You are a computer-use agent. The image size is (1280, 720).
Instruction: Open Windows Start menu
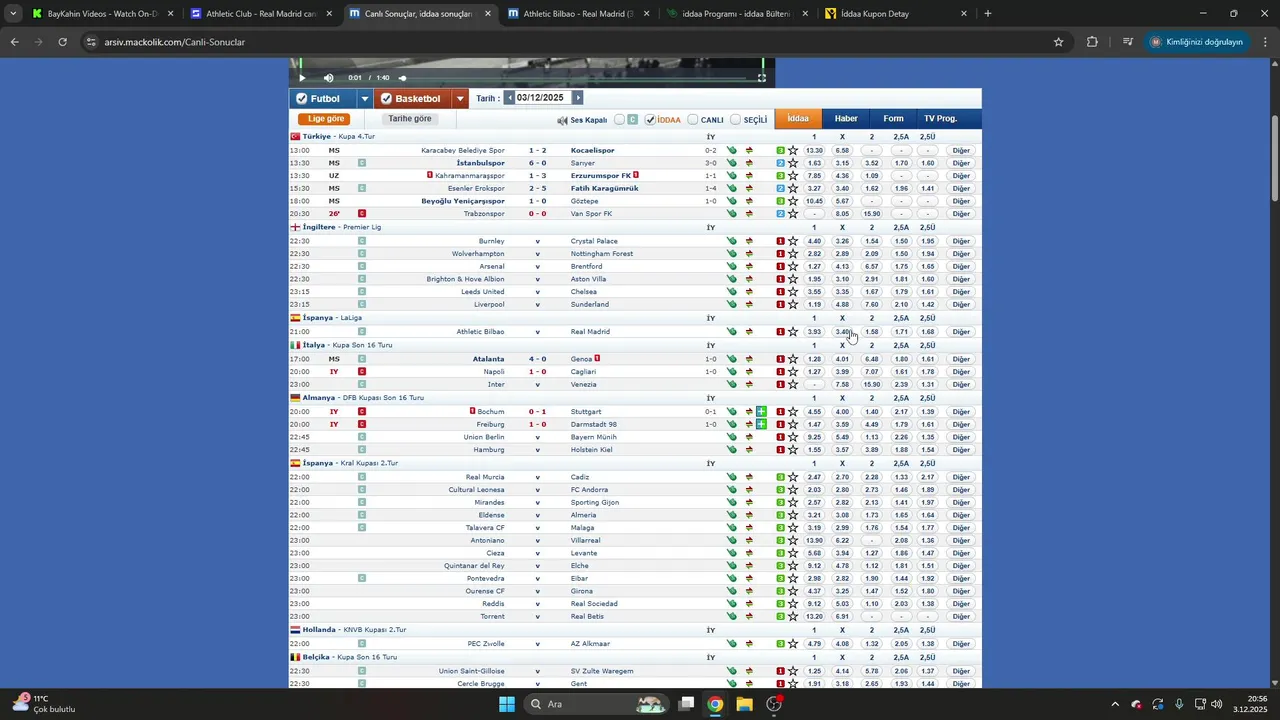point(507,704)
